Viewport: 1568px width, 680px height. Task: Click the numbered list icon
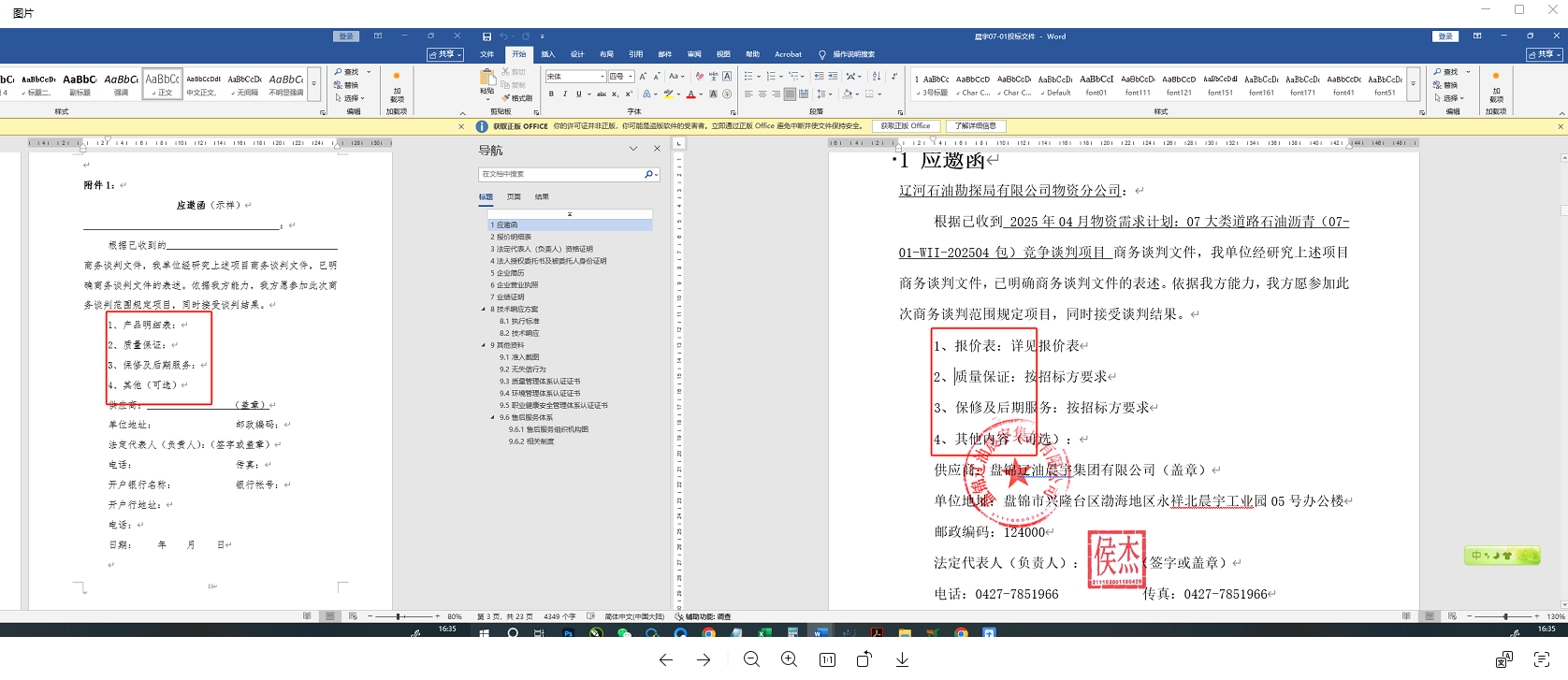tap(770, 77)
